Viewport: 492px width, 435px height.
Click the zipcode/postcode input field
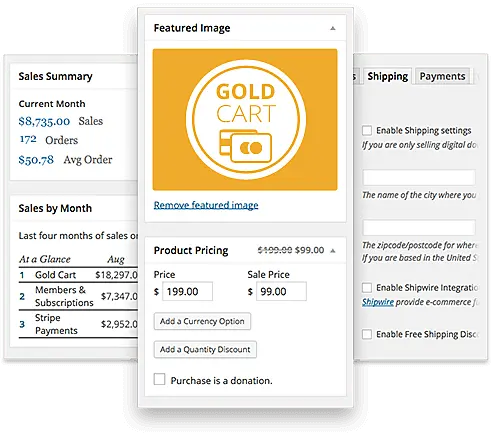[419, 228]
